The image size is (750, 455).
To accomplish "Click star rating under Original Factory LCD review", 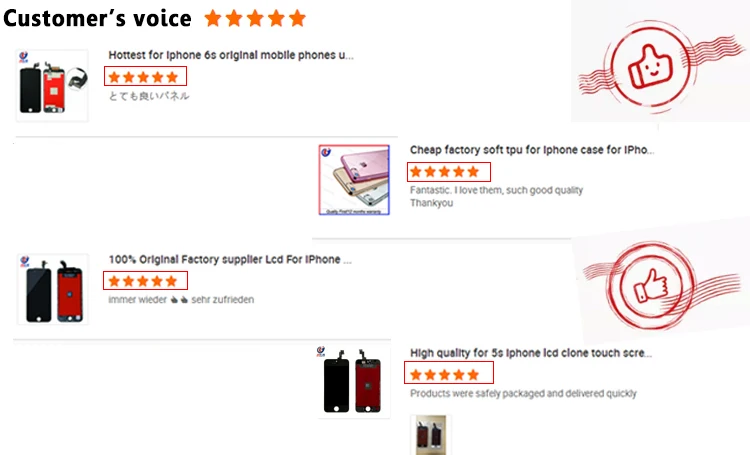I will click(x=144, y=280).
